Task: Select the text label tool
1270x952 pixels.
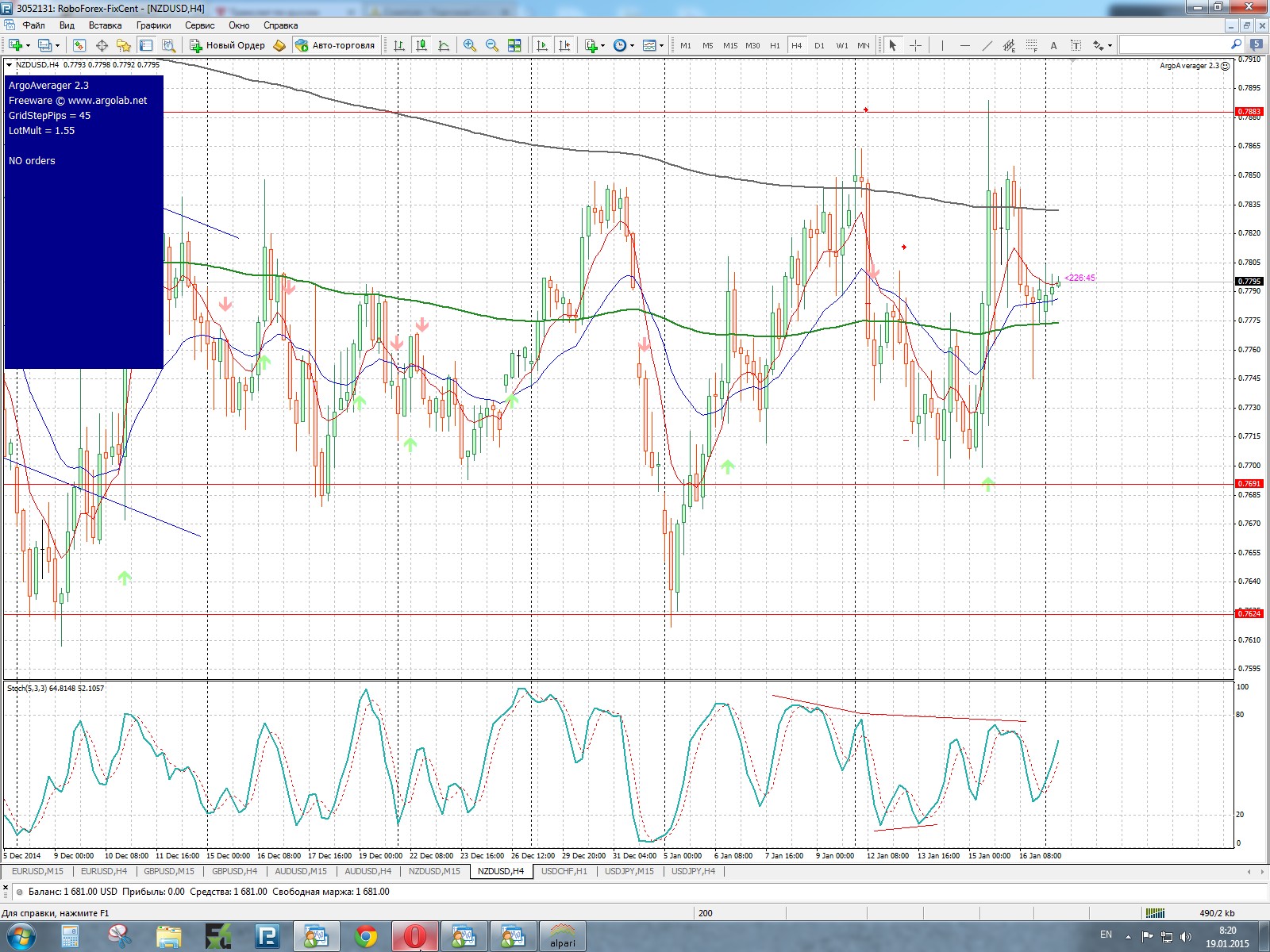Action: [x=1076, y=45]
